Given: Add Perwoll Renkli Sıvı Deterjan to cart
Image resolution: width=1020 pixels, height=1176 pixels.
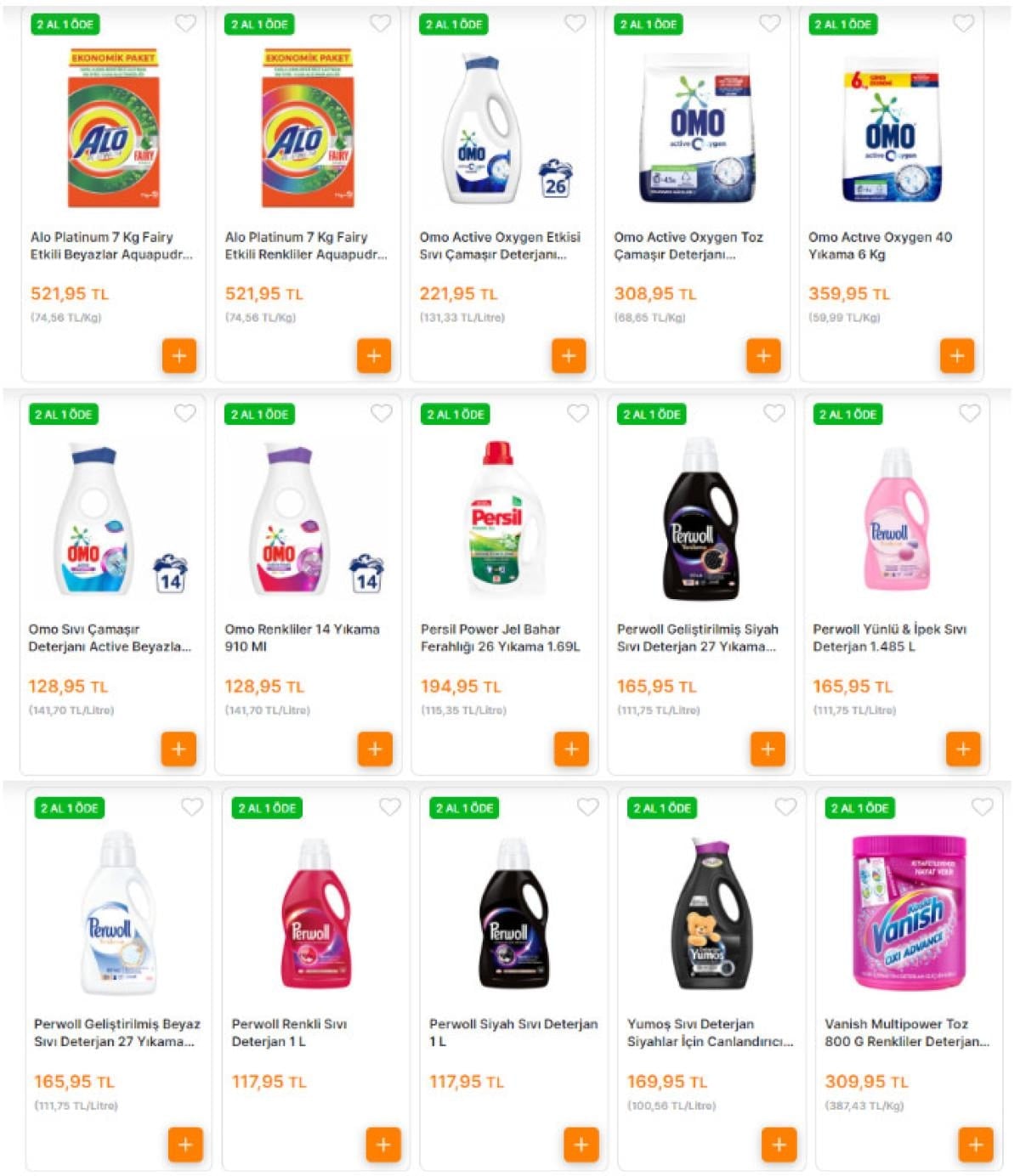Looking at the screenshot, I should (x=383, y=1145).
